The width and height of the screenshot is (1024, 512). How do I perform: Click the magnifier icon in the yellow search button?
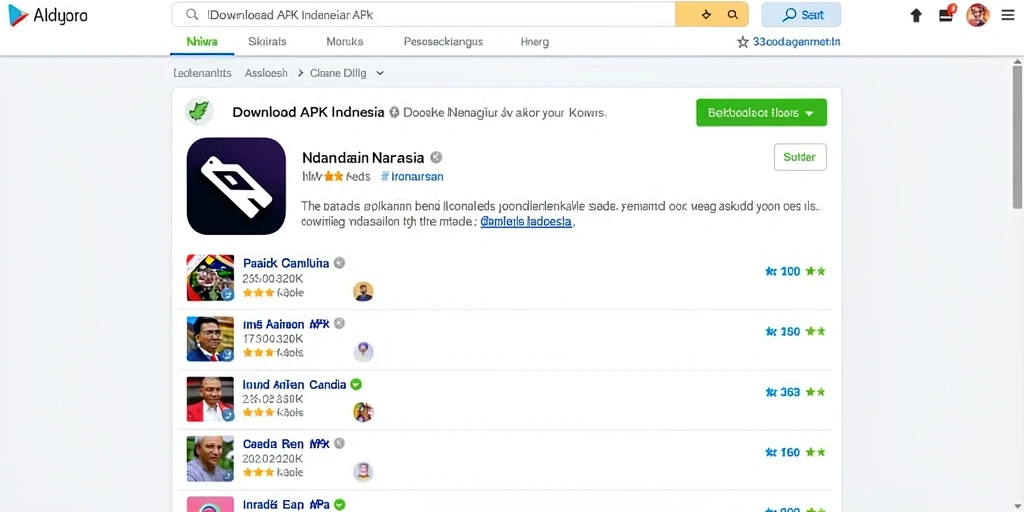733,14
